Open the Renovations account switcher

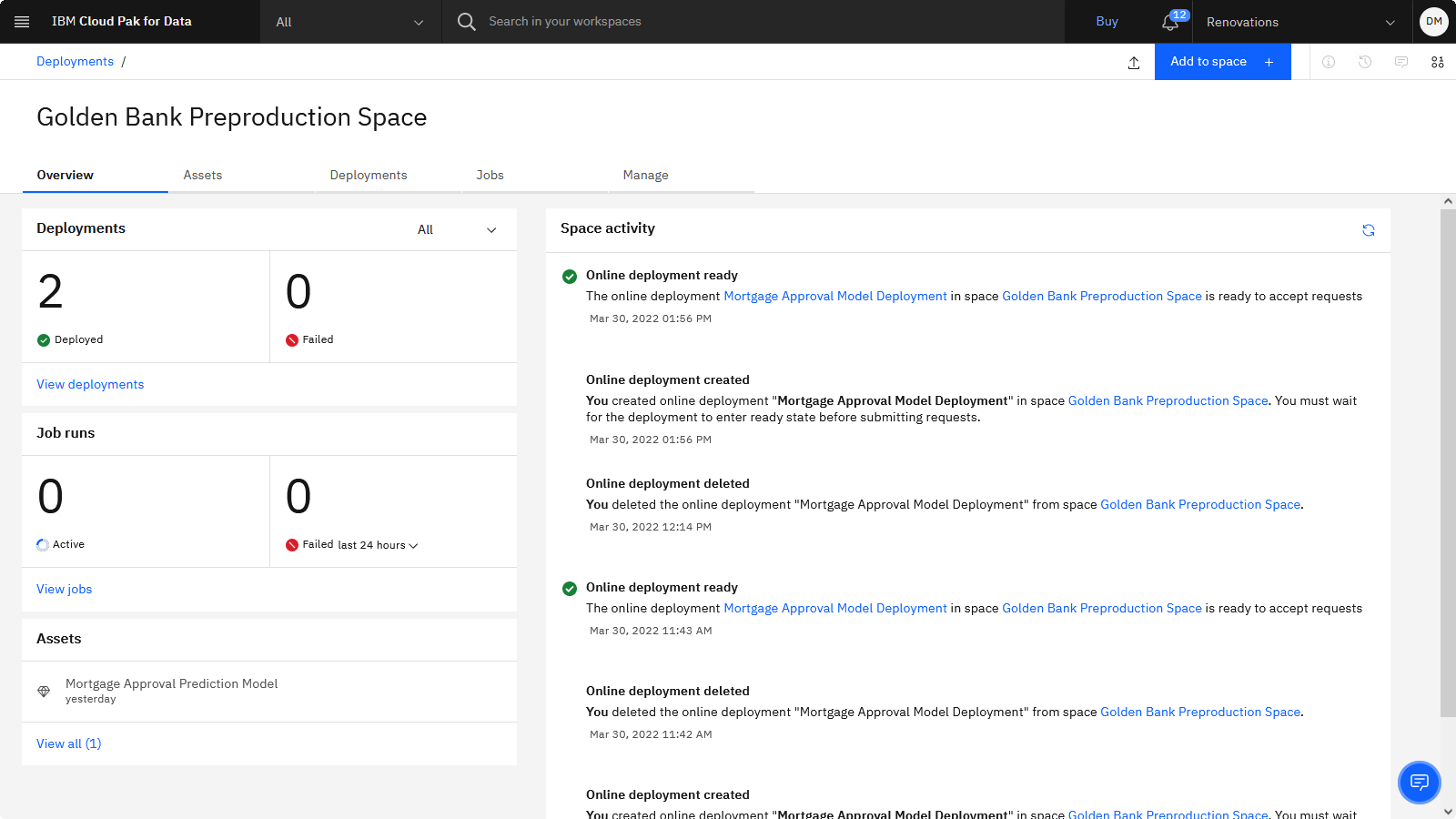[x=1301, y=22]
